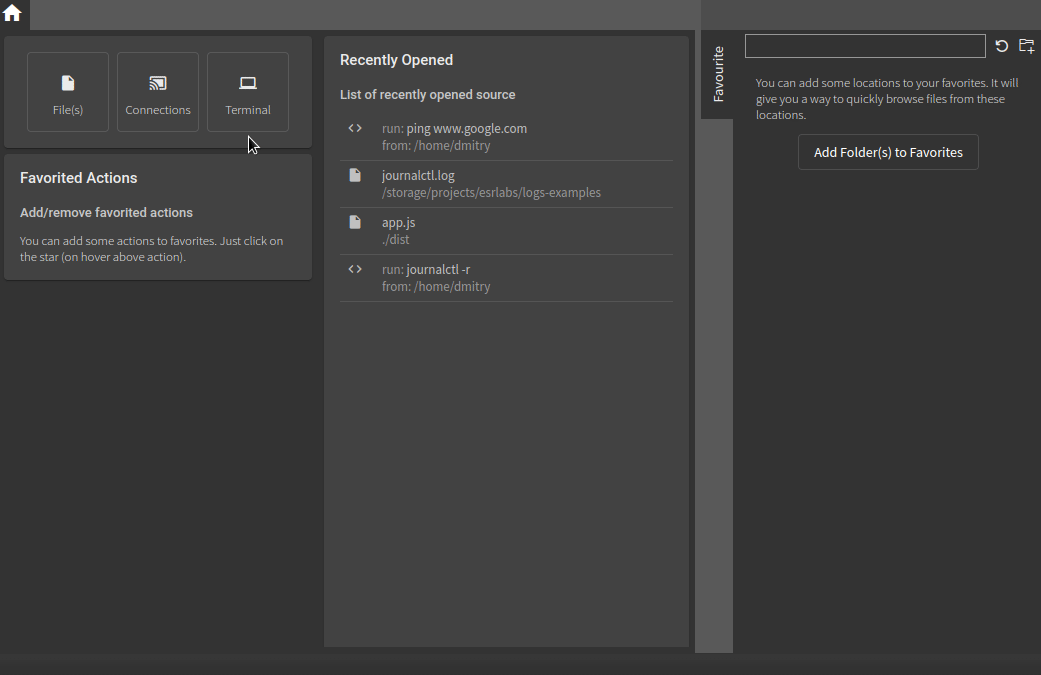Click the Favorited Actions heading

tap(78, 178)
